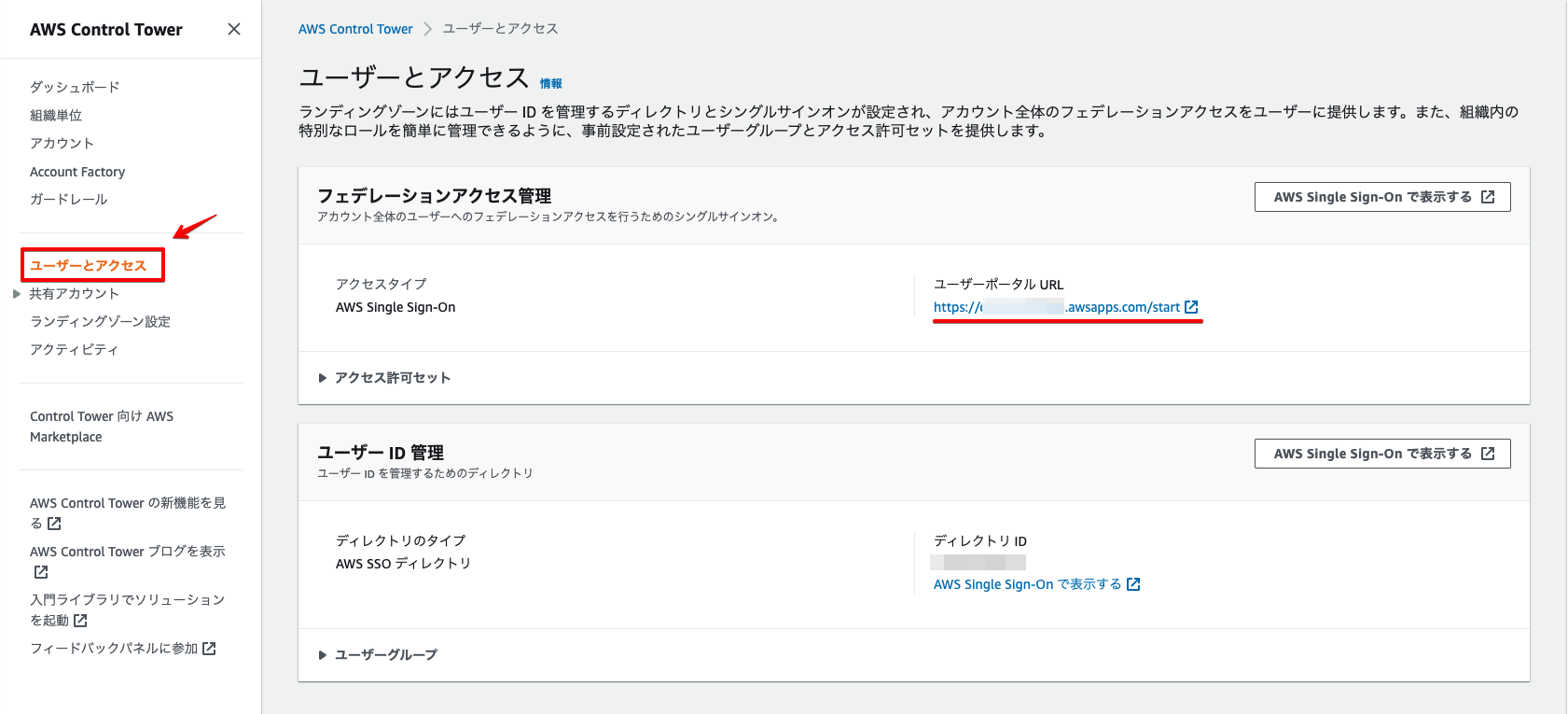Click AWS Control Tower breadcrumb link
Image resolution: width=1568 pixels, height=714 pixels.
(355, 29)
